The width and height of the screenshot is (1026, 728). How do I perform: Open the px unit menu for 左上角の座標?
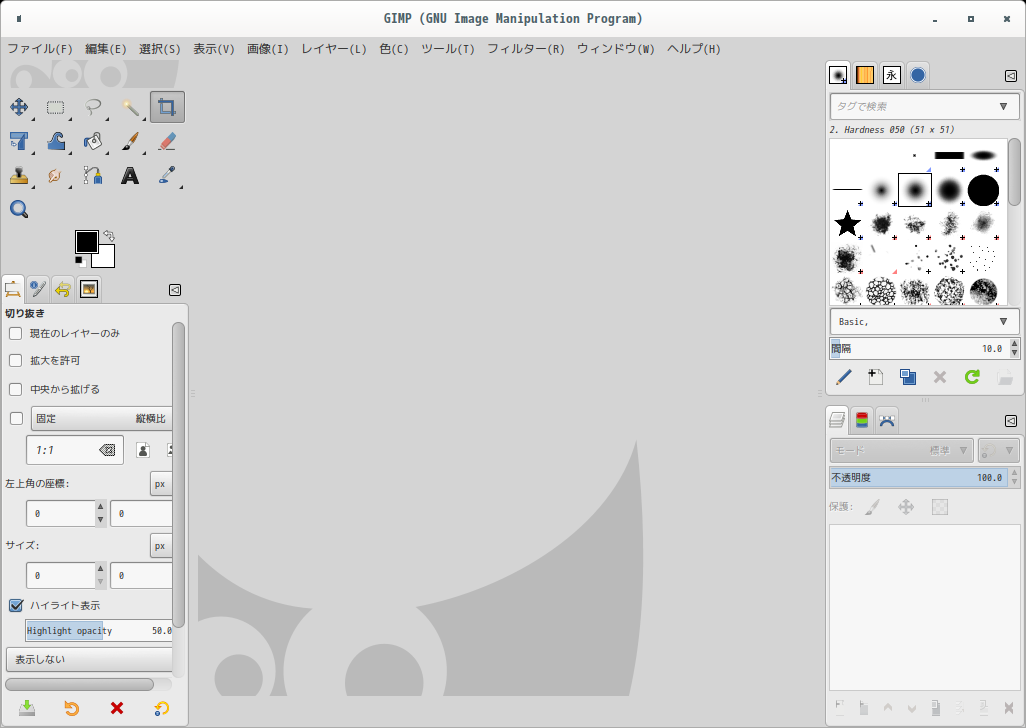(161, 484)
